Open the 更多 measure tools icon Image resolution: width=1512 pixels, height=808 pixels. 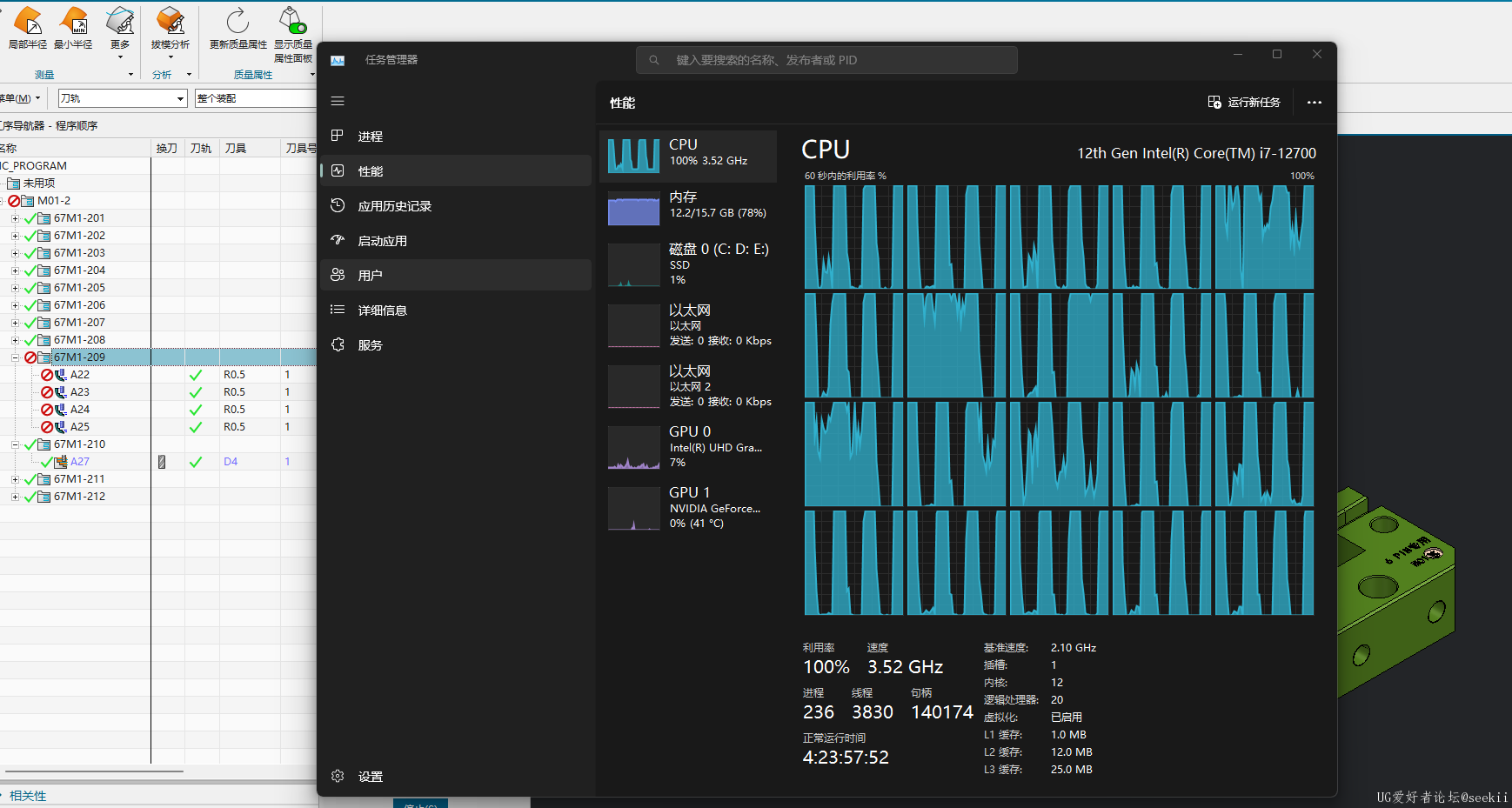click(120, 21)
